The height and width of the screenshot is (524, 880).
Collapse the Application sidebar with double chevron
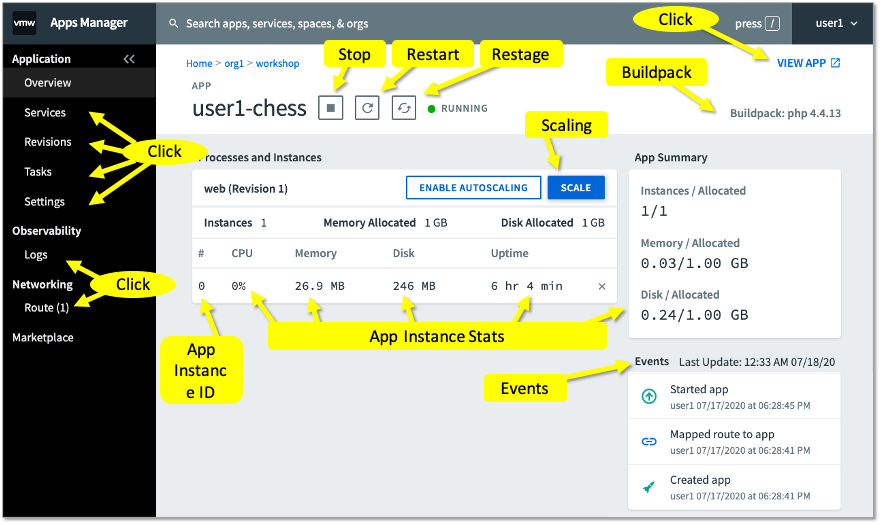click(129, 59)
